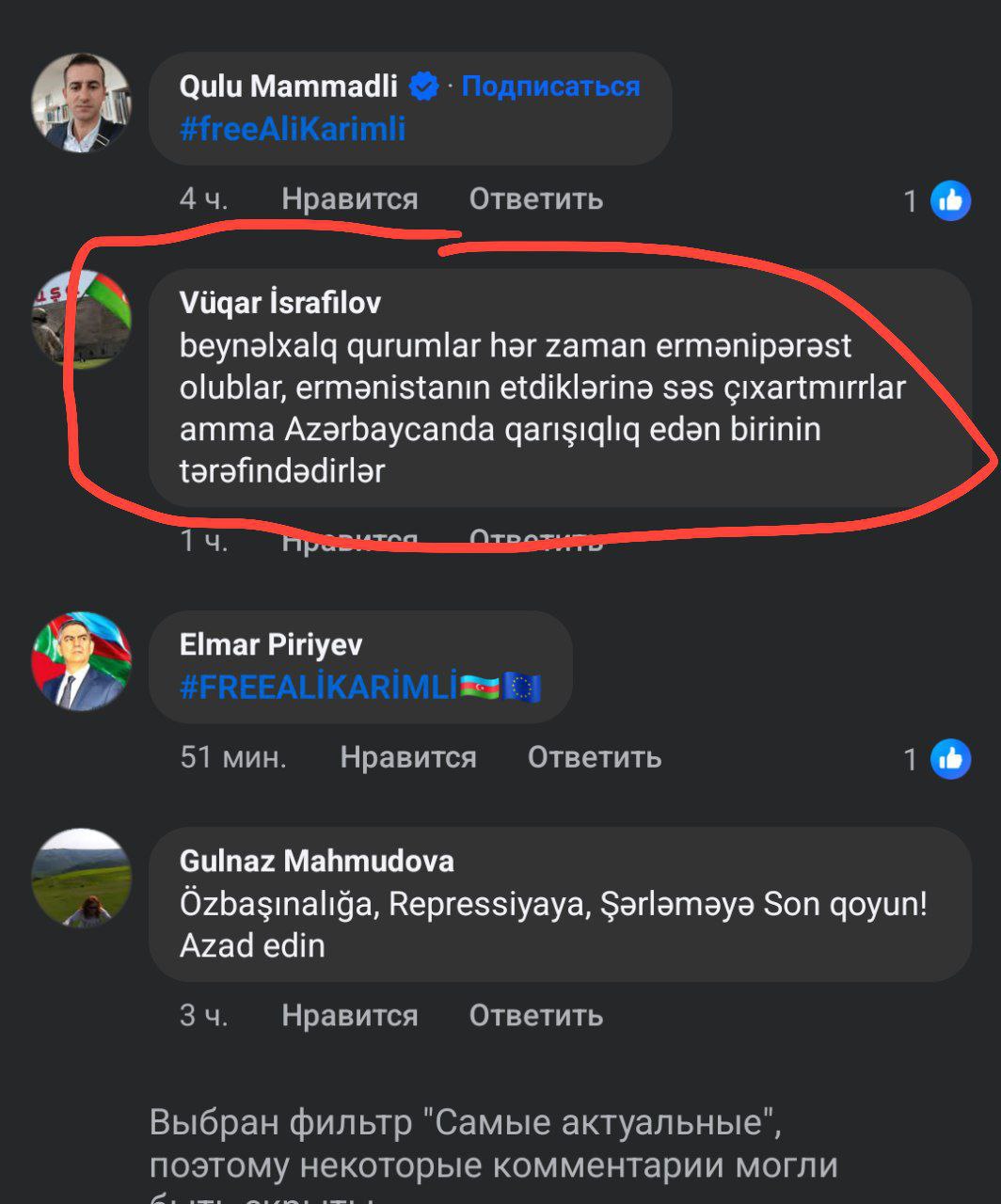This screenshot has width=1001, height=1204.
Task: Click the verified badge next to Qulu Mammadli
Action: [424, 87]
